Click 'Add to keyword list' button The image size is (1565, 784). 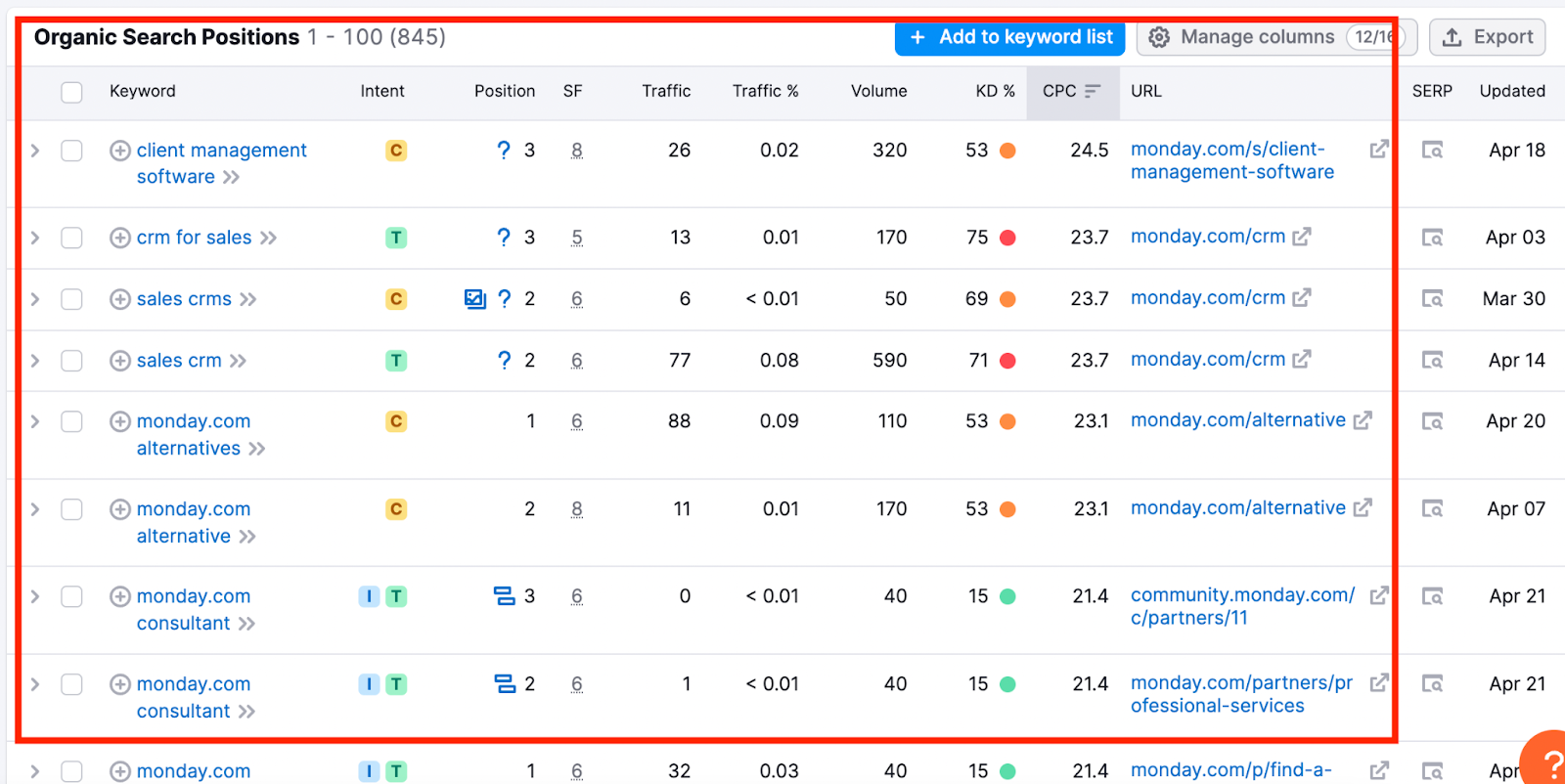1010,37
